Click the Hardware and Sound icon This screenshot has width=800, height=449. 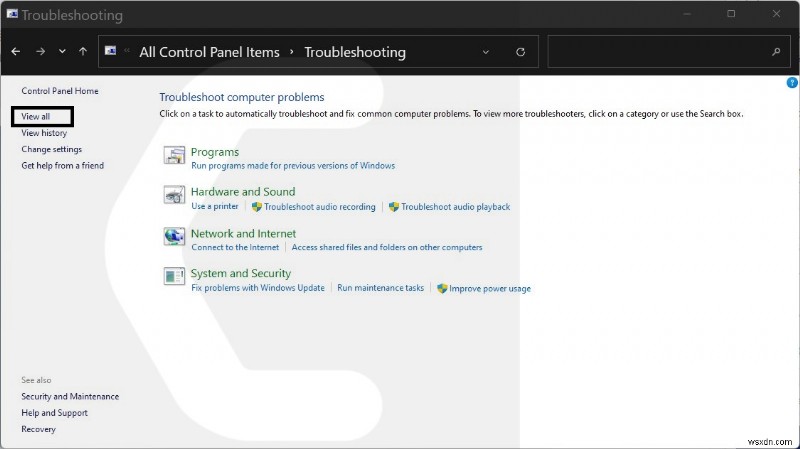pos(174,195)
